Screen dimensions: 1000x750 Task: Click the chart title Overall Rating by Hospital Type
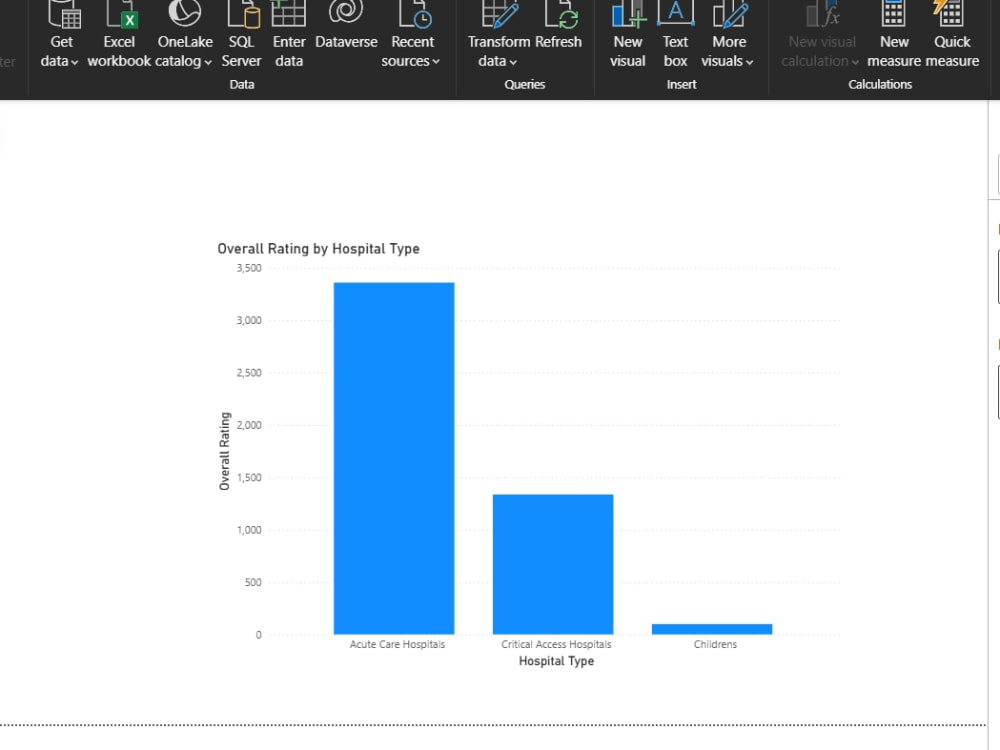pyautogui.click(x=318, y=249)
